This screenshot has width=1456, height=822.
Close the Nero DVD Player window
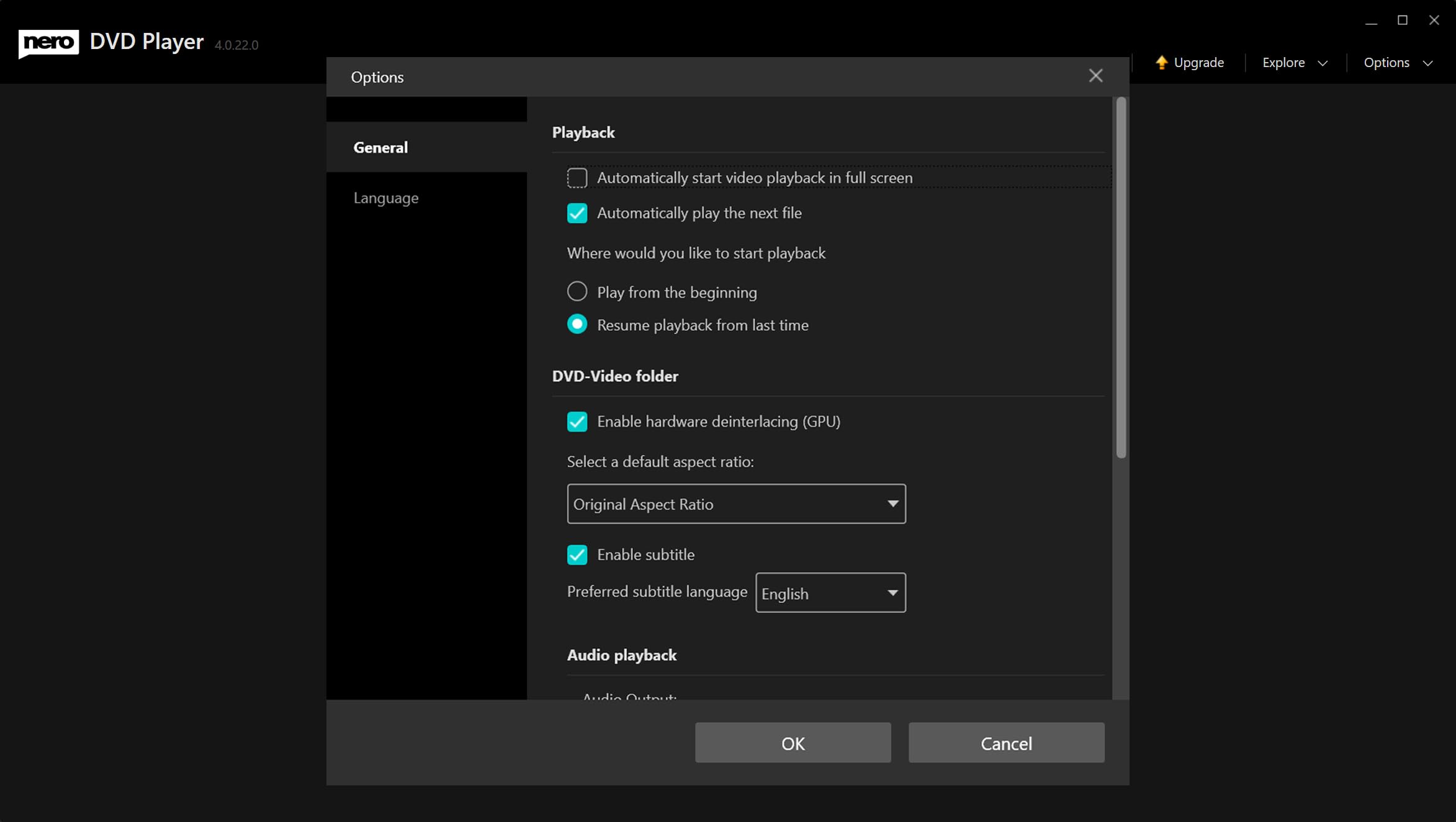click(1434, 20)
